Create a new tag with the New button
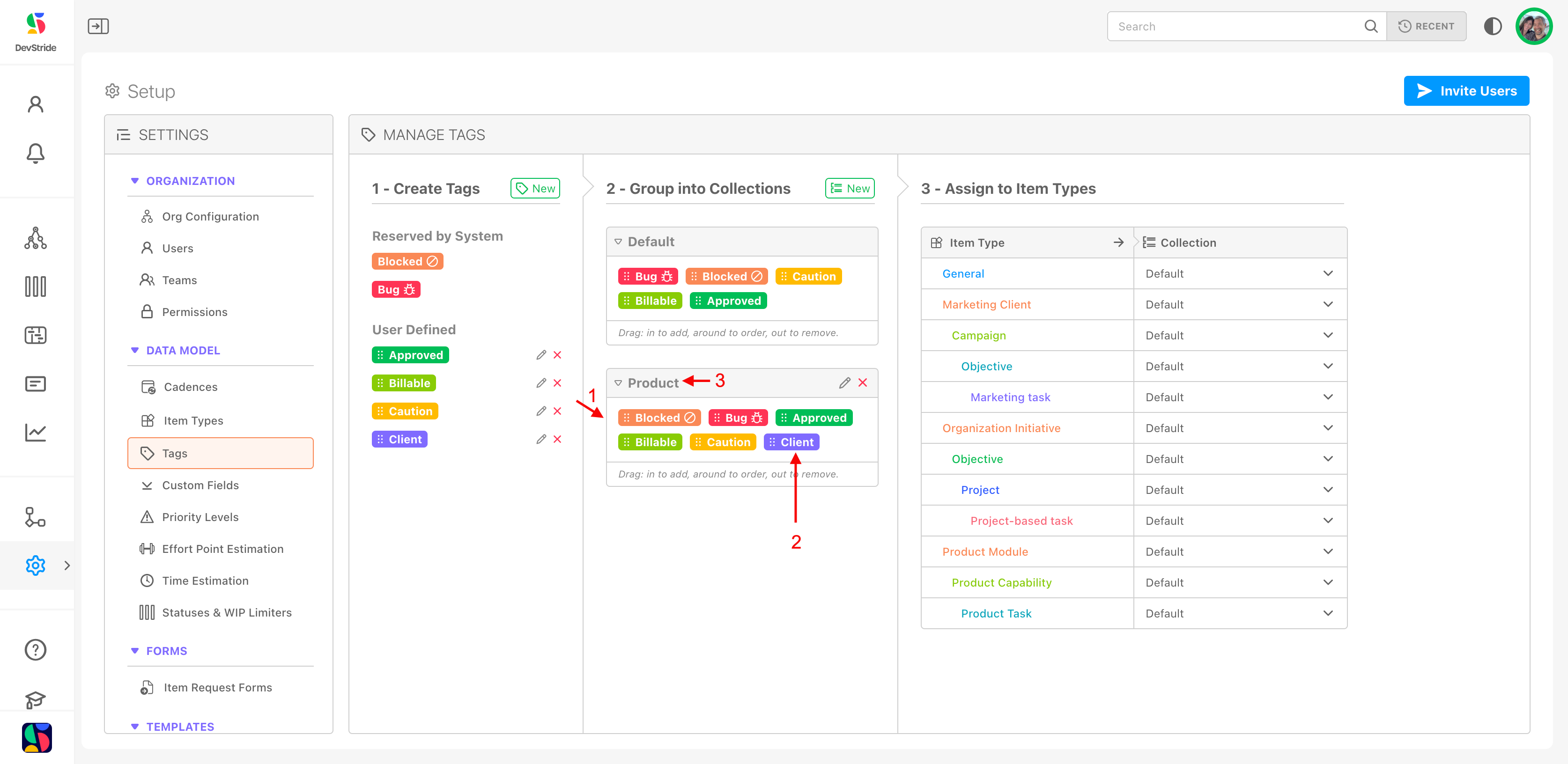1568x764 pixels. click(535, 189)
